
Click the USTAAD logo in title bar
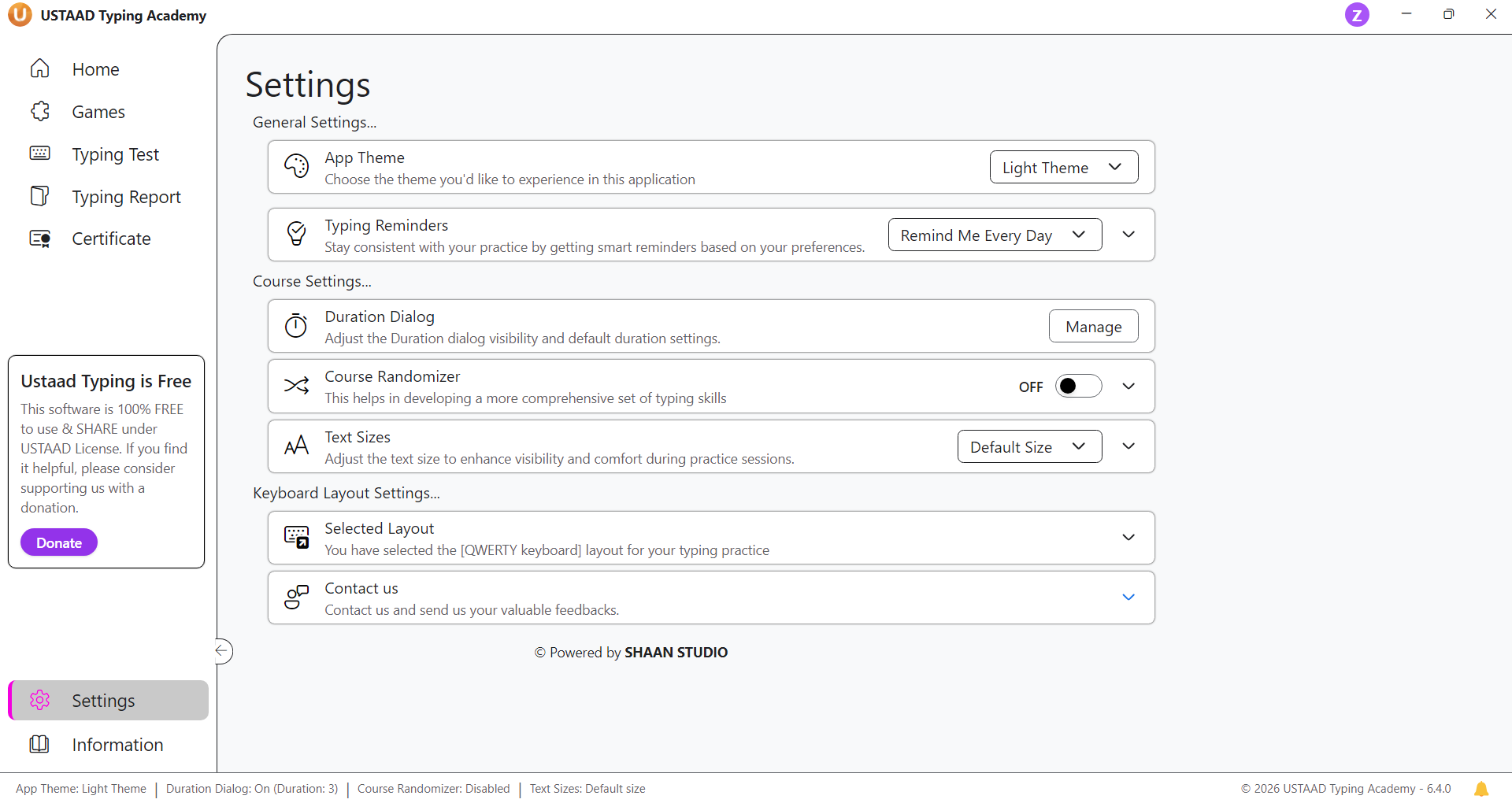pos(20,15)
